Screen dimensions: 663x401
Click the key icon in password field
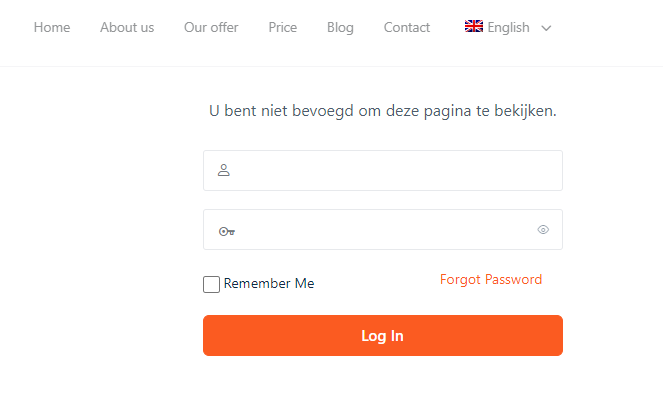(227, 230)
